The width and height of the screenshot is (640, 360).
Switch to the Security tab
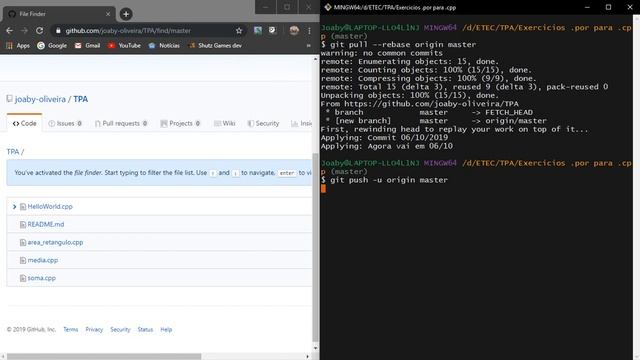point(263,123)
